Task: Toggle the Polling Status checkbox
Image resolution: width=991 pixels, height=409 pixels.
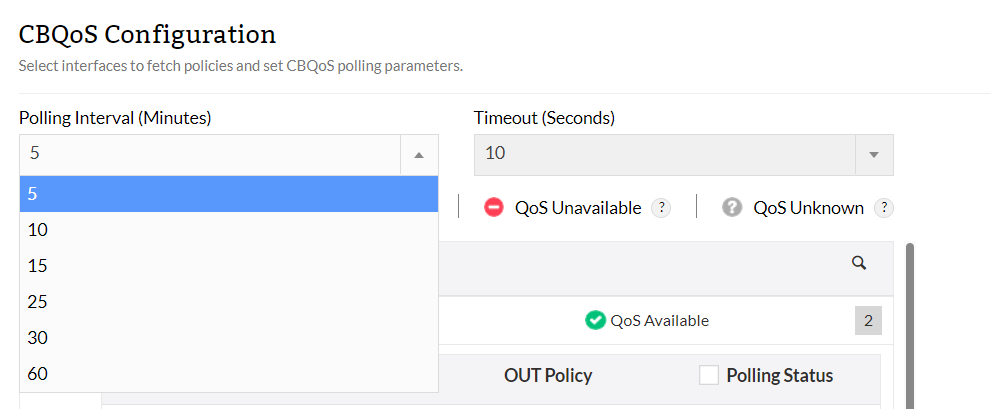Action: [709, 376]
